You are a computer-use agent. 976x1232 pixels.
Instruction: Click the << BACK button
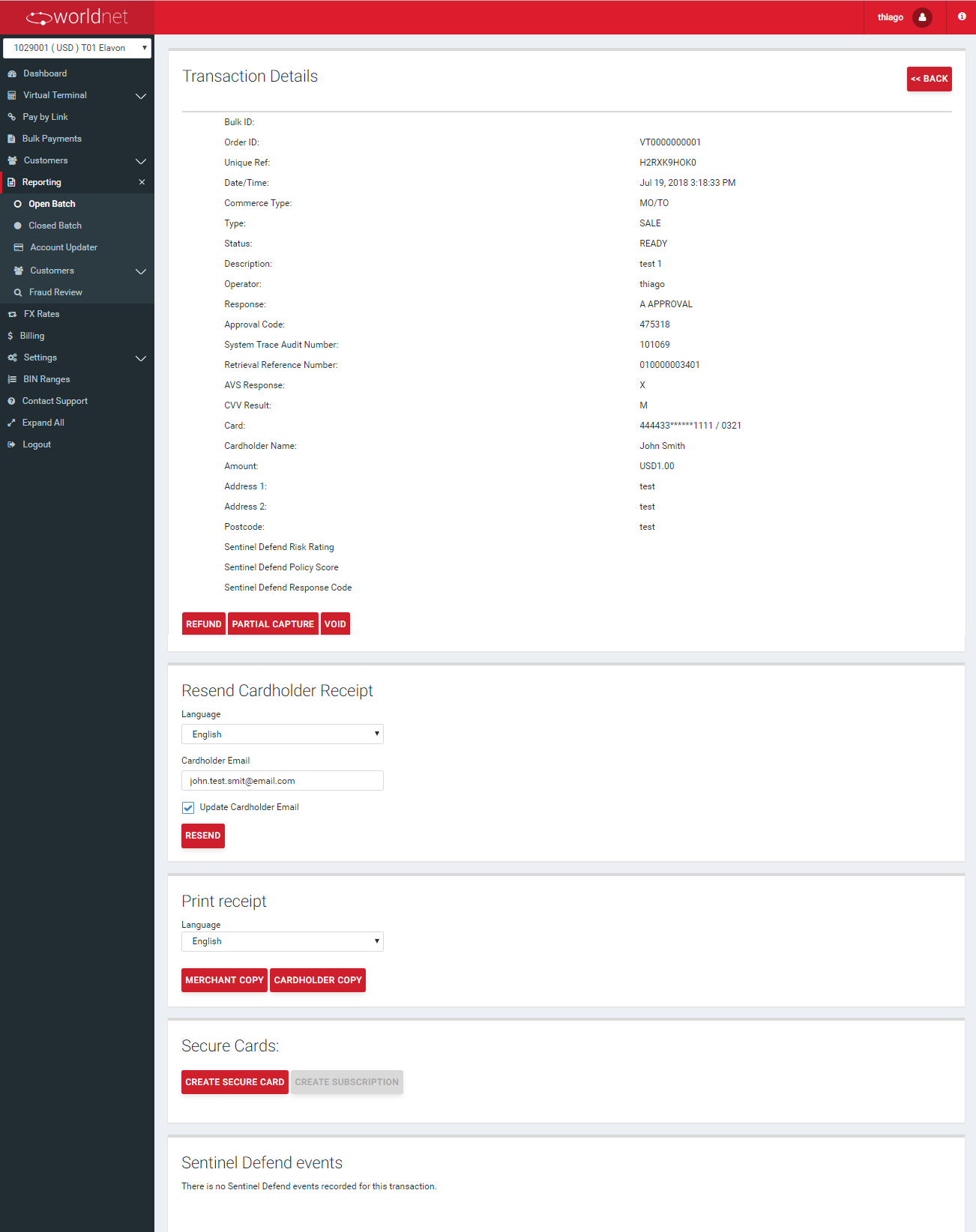pyautogui.click(x=930, y=79)
